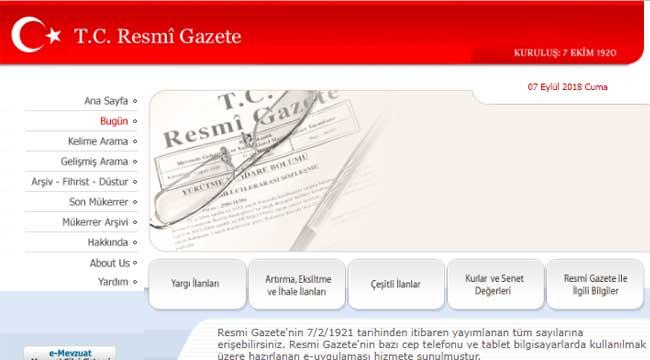This screenshot has height=360, width=650.
Task: Click Resmî Gazete ile İlgili Bilgiler
Action: (595, 284)
